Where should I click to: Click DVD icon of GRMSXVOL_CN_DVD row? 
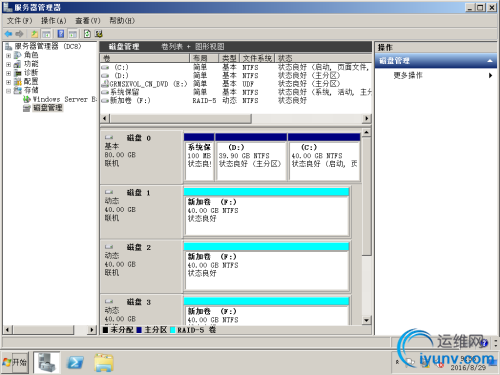105,84
